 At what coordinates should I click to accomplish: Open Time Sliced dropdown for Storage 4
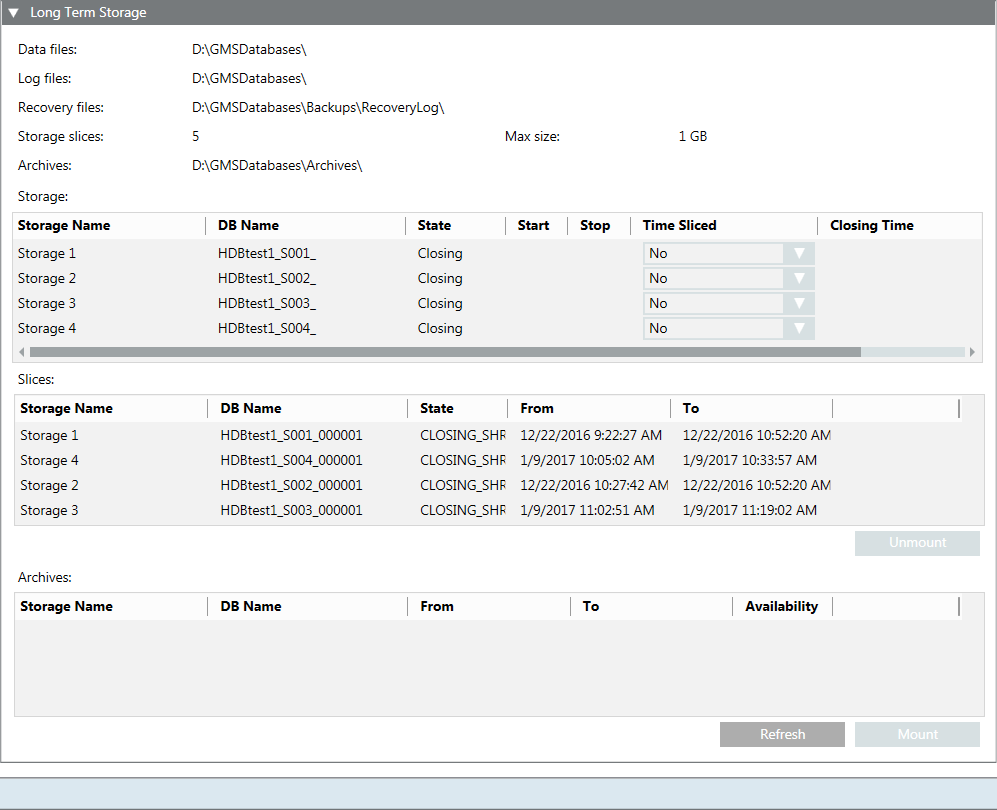(798, 329)
